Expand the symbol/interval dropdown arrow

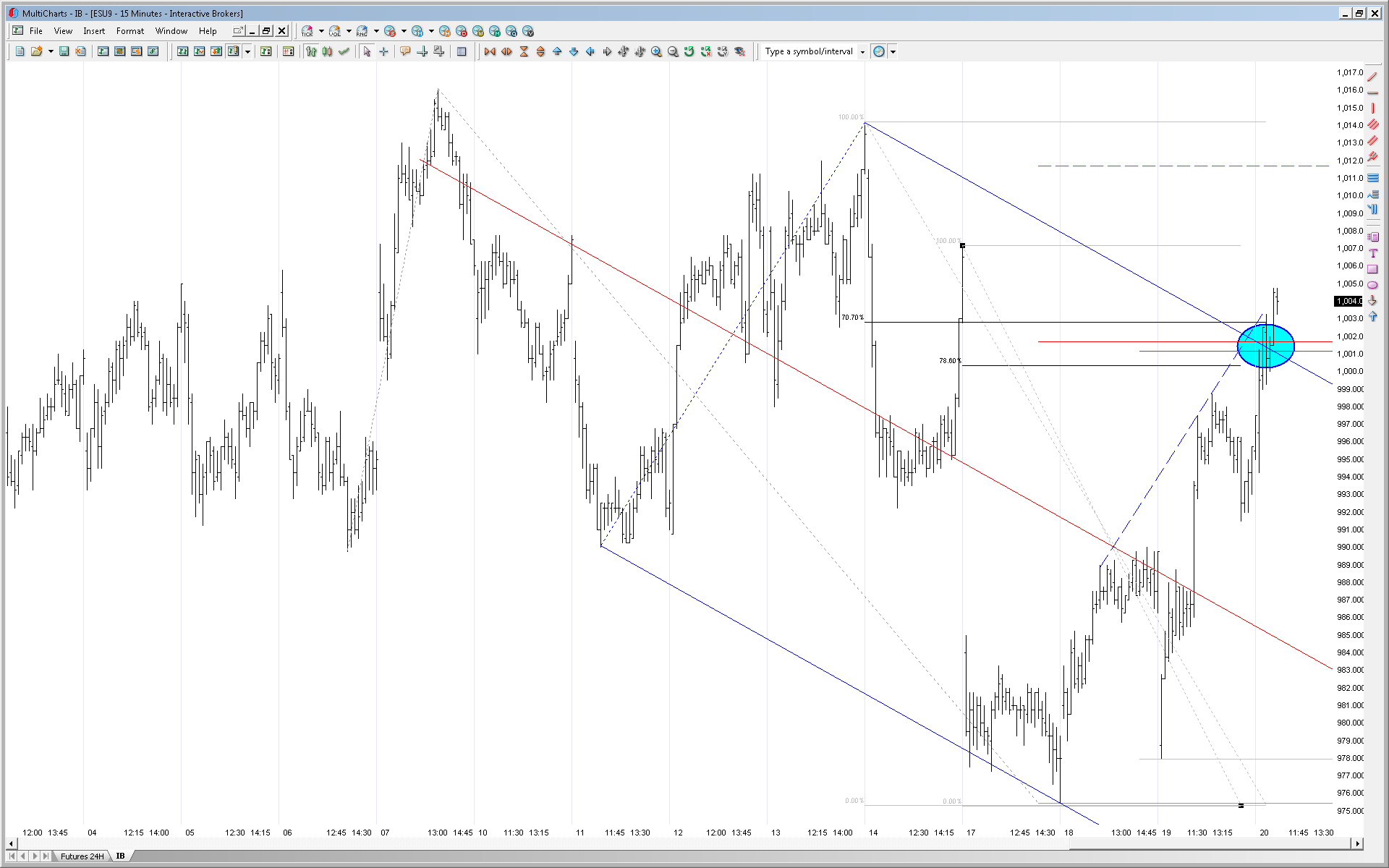pos(862,52)
